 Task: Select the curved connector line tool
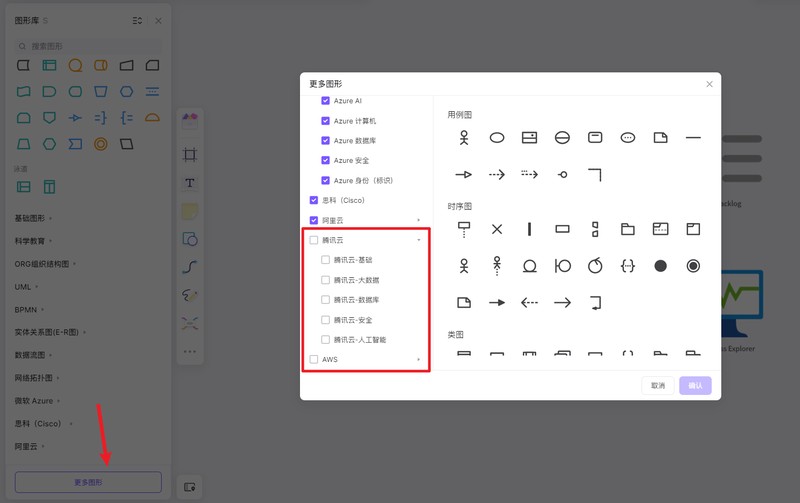point(190,267)
